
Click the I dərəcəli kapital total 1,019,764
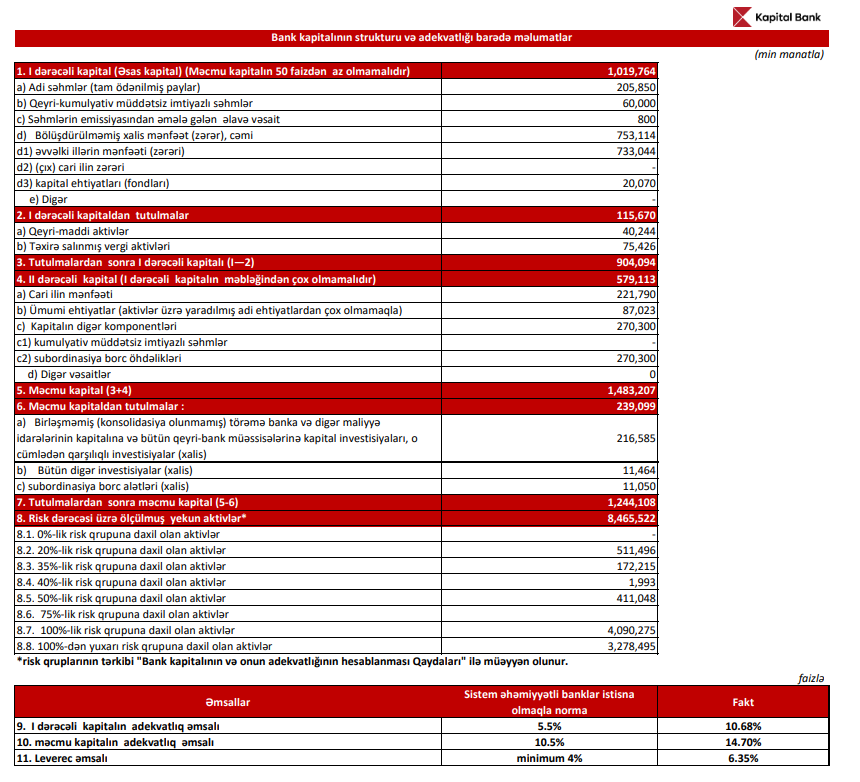coord(631,71)
